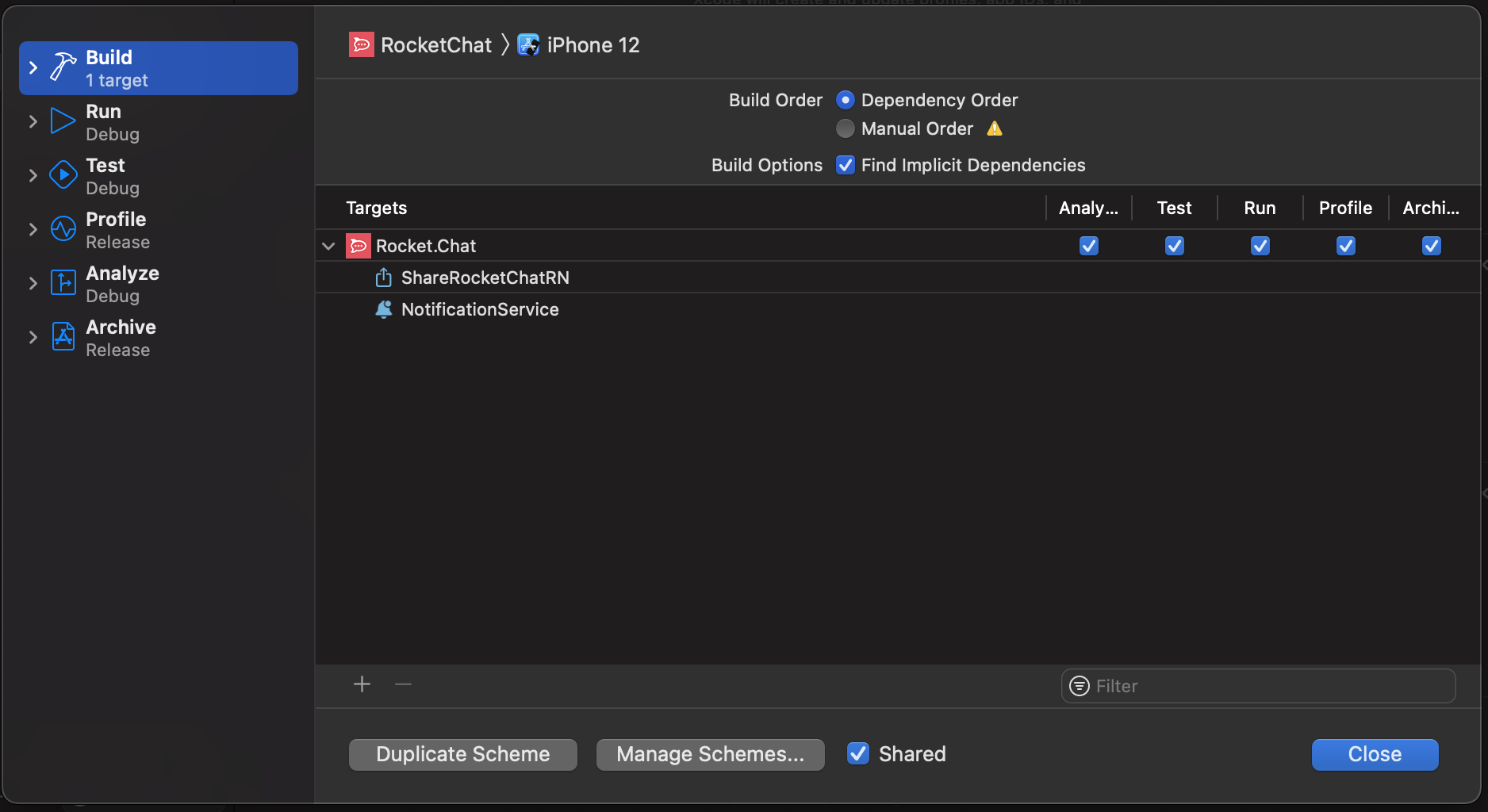Select the Archive Release action
Image resolution: width=1488 pixels, height=812 pixels.
point(159,338)
